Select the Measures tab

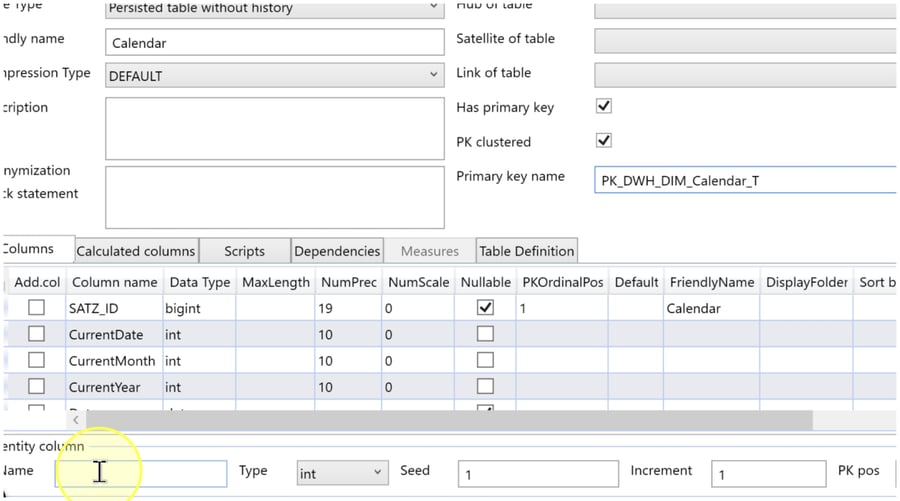pyautogui.click(x=429, y=251)
